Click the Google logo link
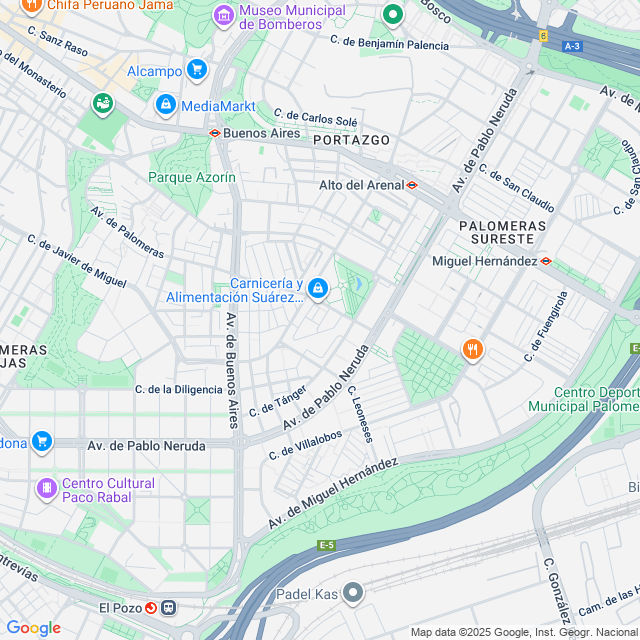 [34, 628]
